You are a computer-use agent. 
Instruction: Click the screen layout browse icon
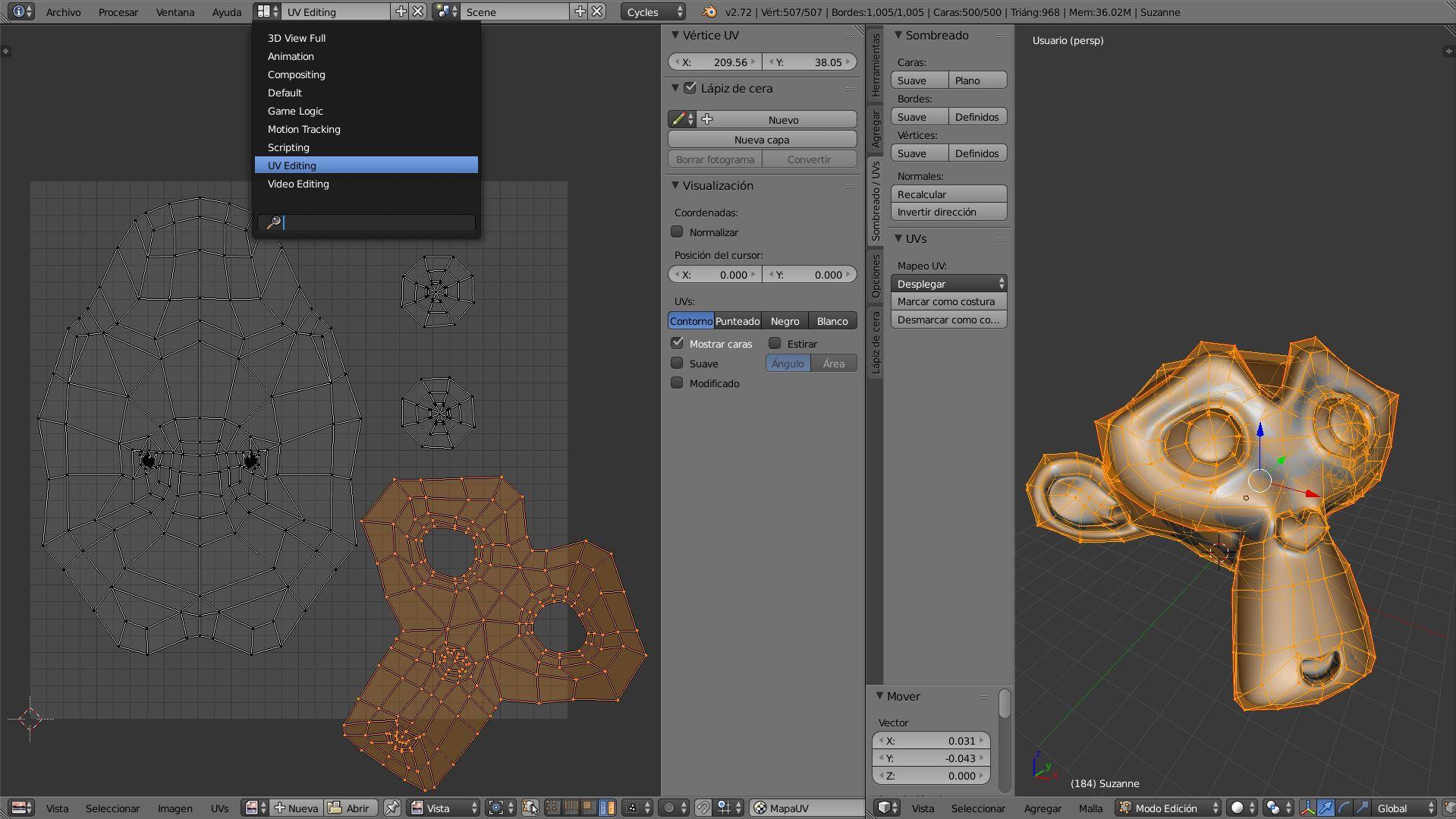pyautogui.click(x=266, y=11)
